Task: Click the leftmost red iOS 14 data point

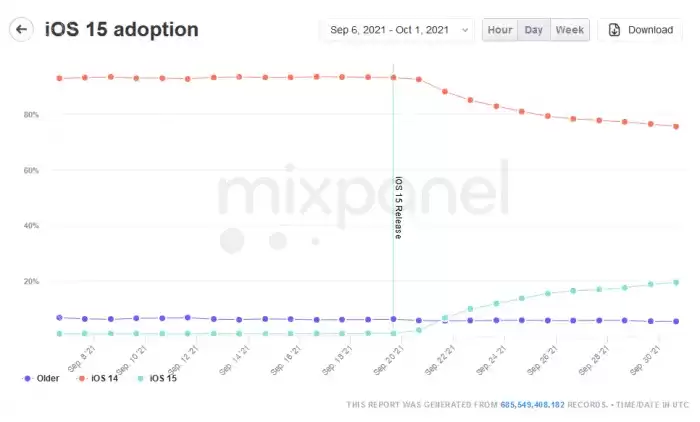Action: (x=60, y=78)
